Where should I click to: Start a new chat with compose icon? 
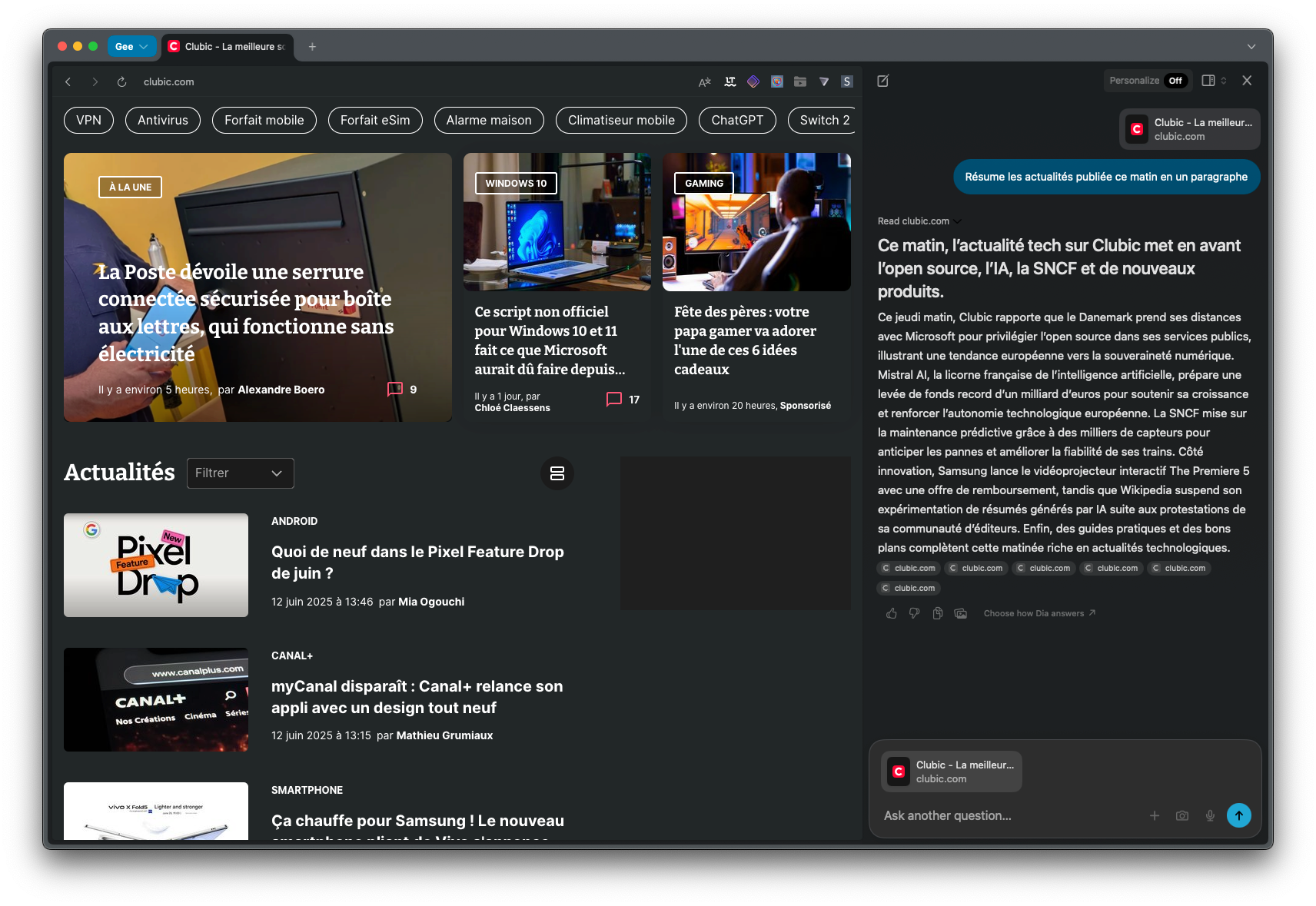point(883,81)
